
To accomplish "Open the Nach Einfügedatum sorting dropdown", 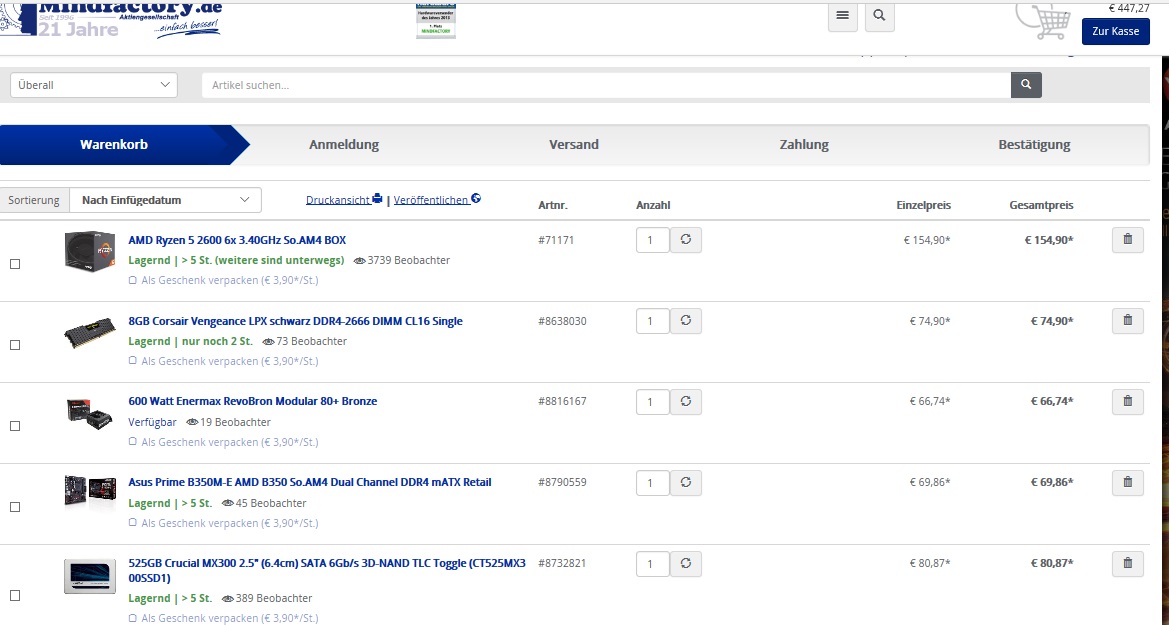I will click(166, 200).
